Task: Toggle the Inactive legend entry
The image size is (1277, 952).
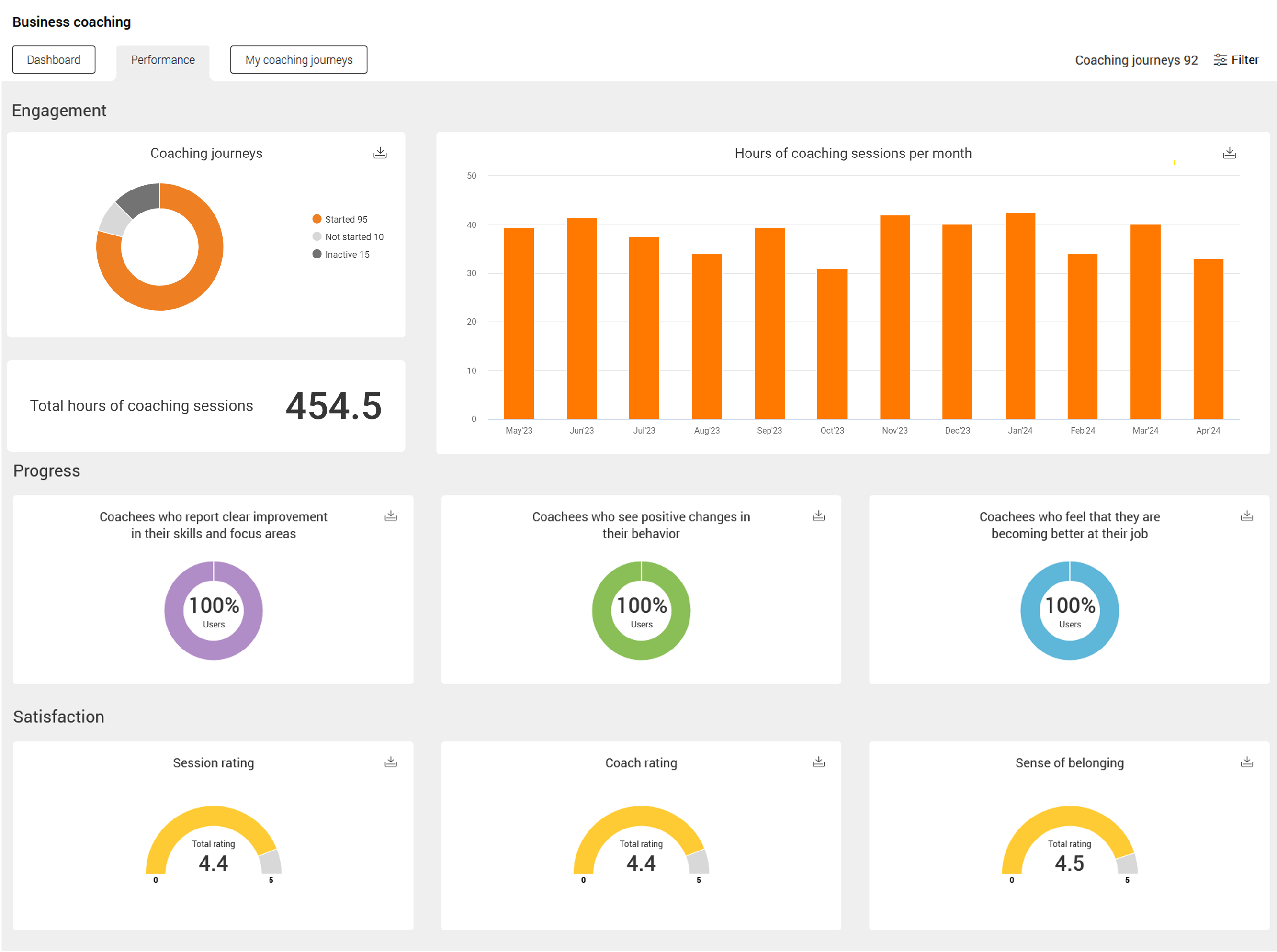Action: [341, 254]
